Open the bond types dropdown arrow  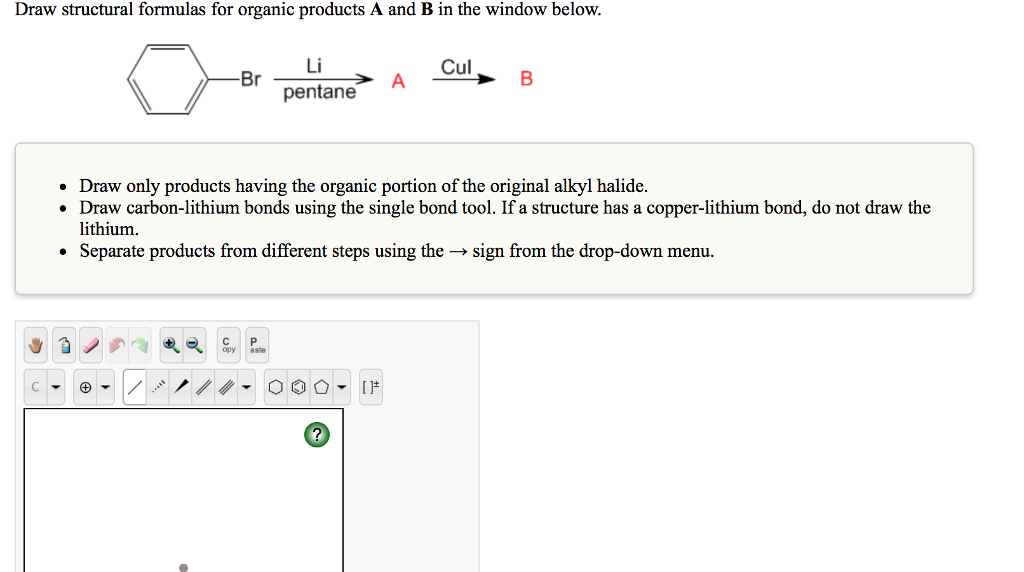pyautogui.click(x=246, y=387)
